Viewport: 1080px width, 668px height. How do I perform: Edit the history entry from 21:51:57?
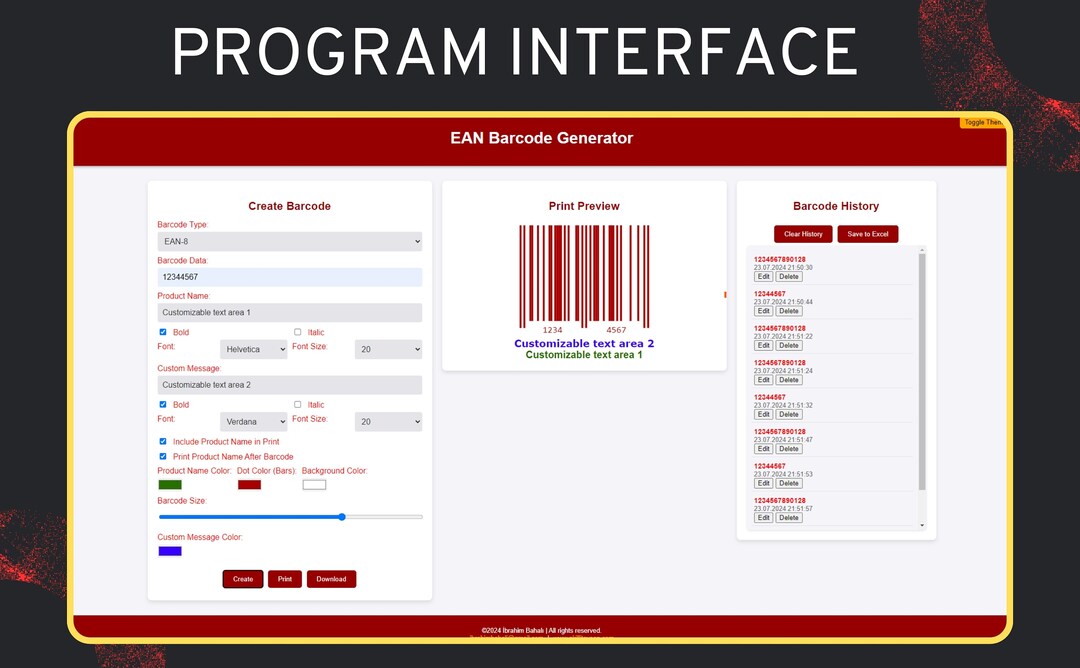pyautogui.click(x=763, y=518)
